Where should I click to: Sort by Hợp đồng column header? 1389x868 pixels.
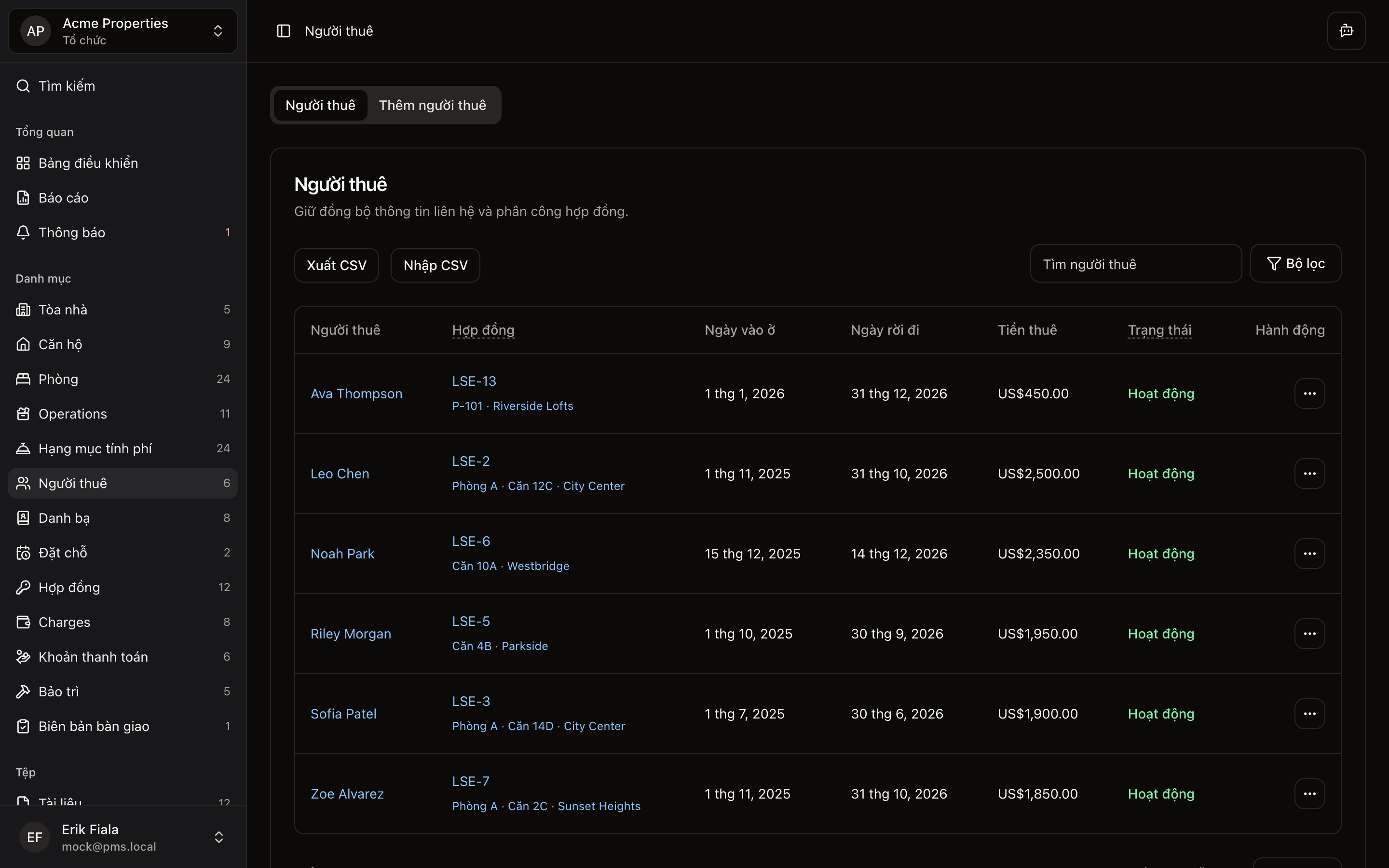click(x=483, y=330)
